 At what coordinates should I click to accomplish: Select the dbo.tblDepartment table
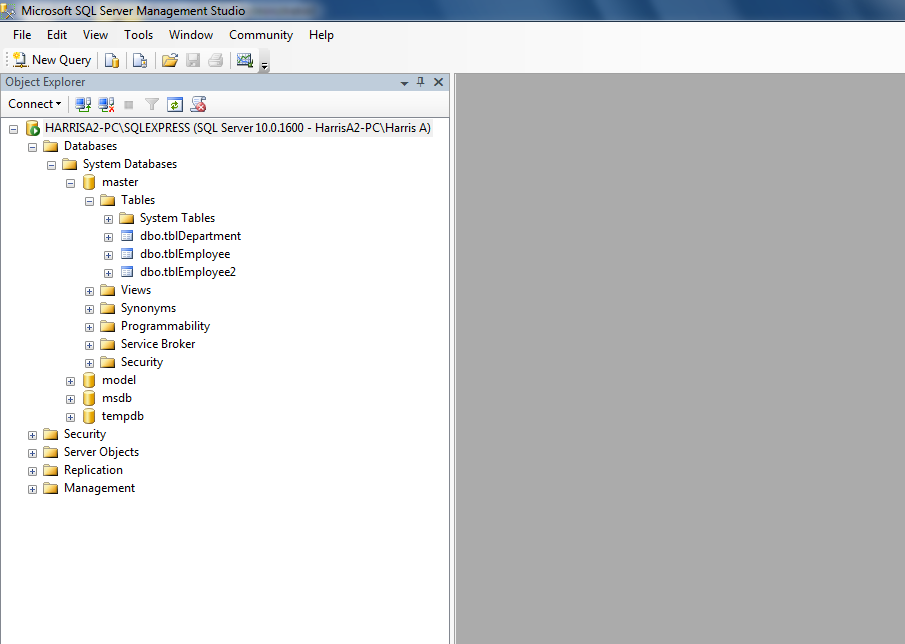click(189, 236)
